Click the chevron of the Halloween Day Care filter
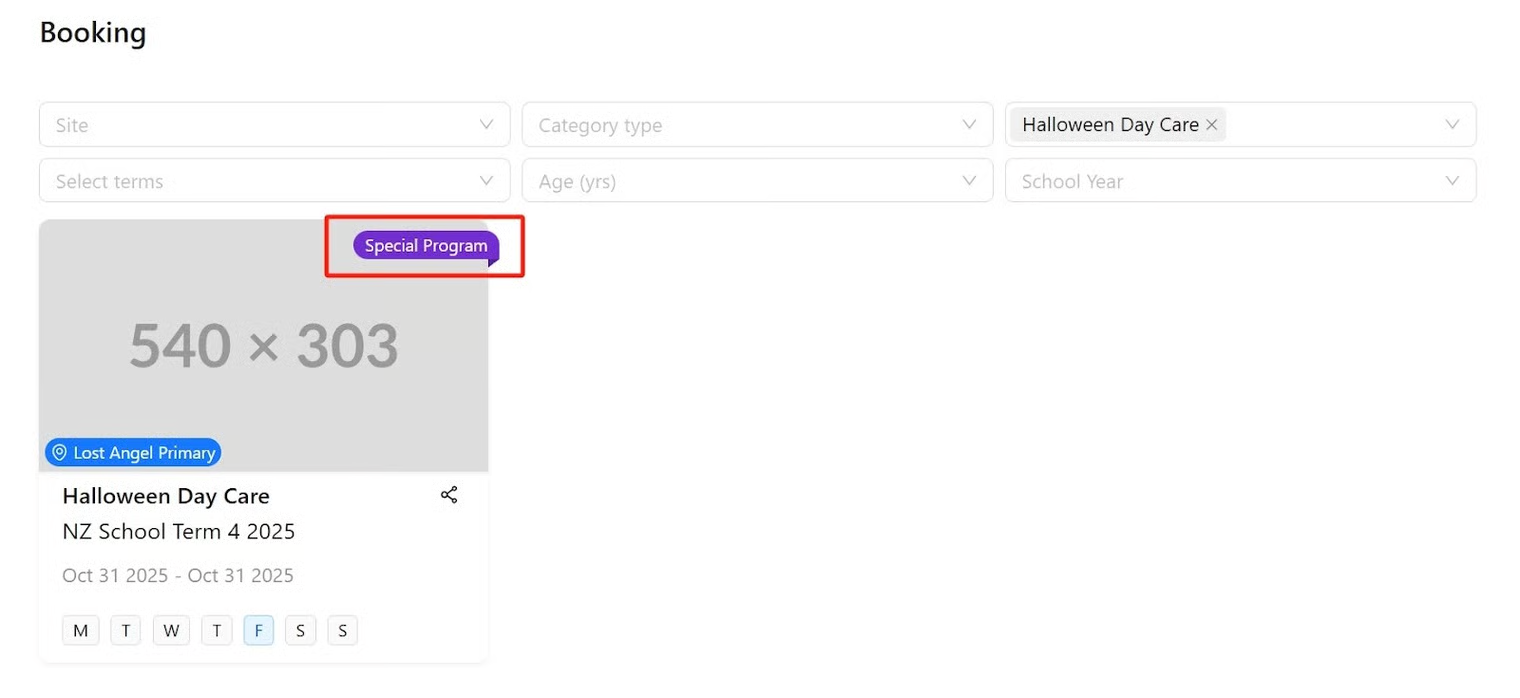 click(x=1452, y=125)
